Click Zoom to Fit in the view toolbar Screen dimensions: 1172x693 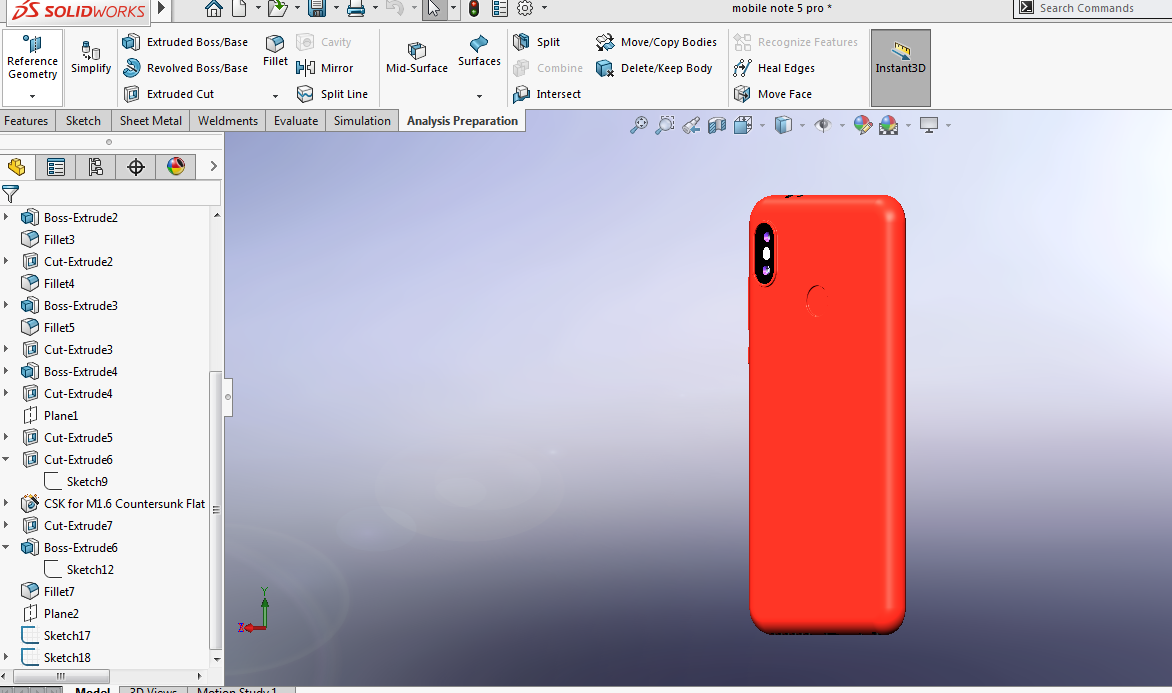coord(639,126)
